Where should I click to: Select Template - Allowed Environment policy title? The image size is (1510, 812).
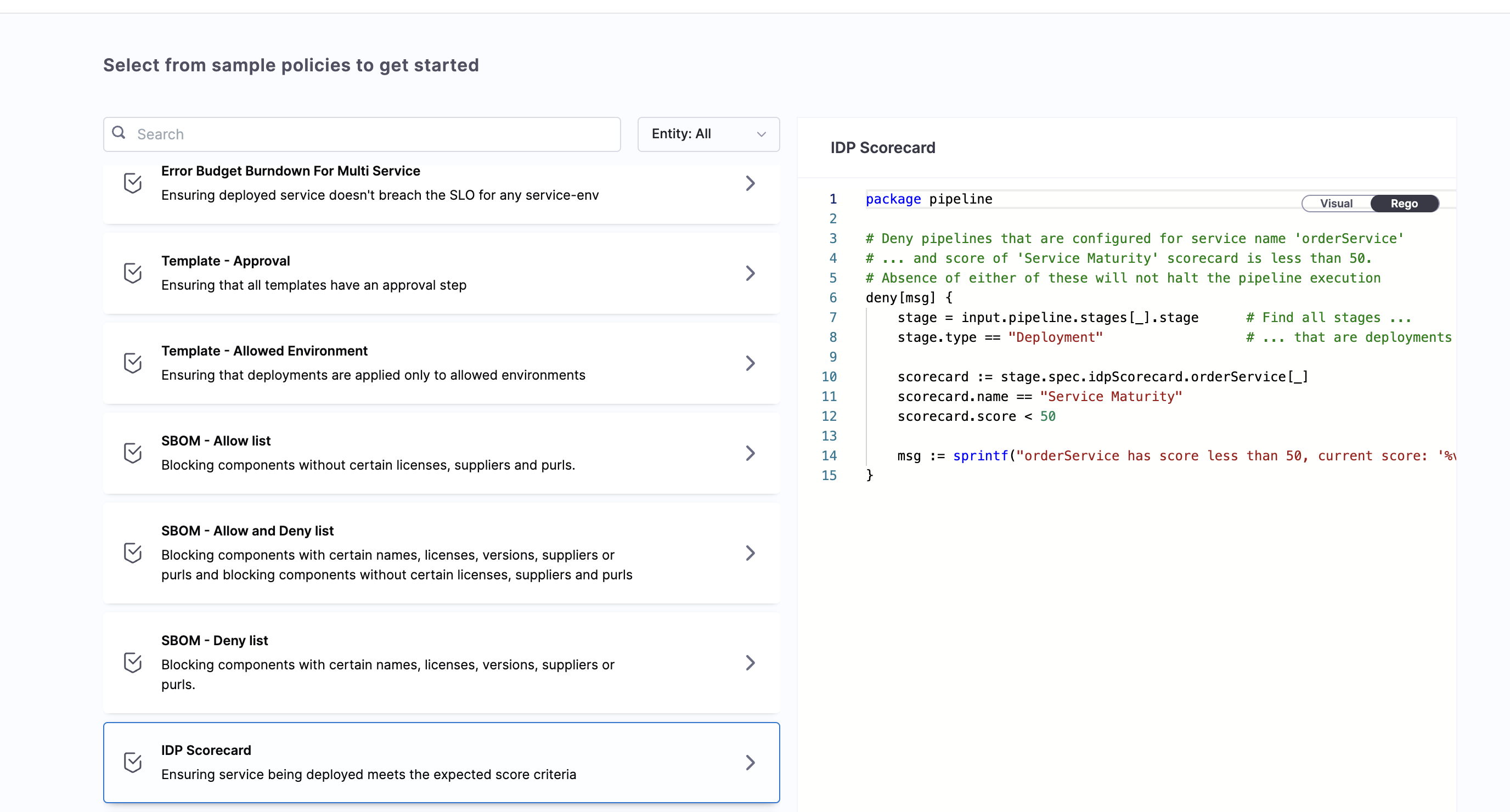[x=264, y=351]
